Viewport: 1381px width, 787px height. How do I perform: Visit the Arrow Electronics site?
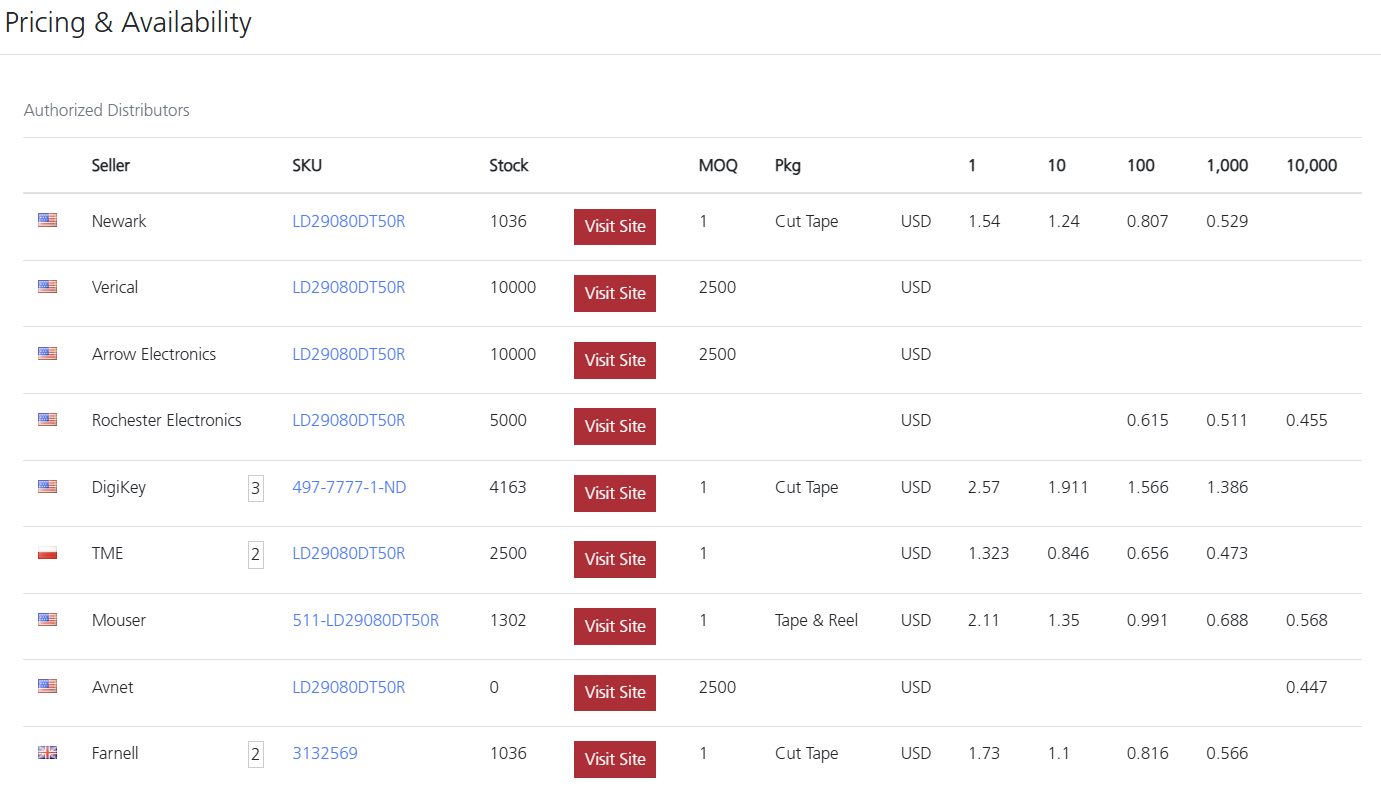pos(614,360)
